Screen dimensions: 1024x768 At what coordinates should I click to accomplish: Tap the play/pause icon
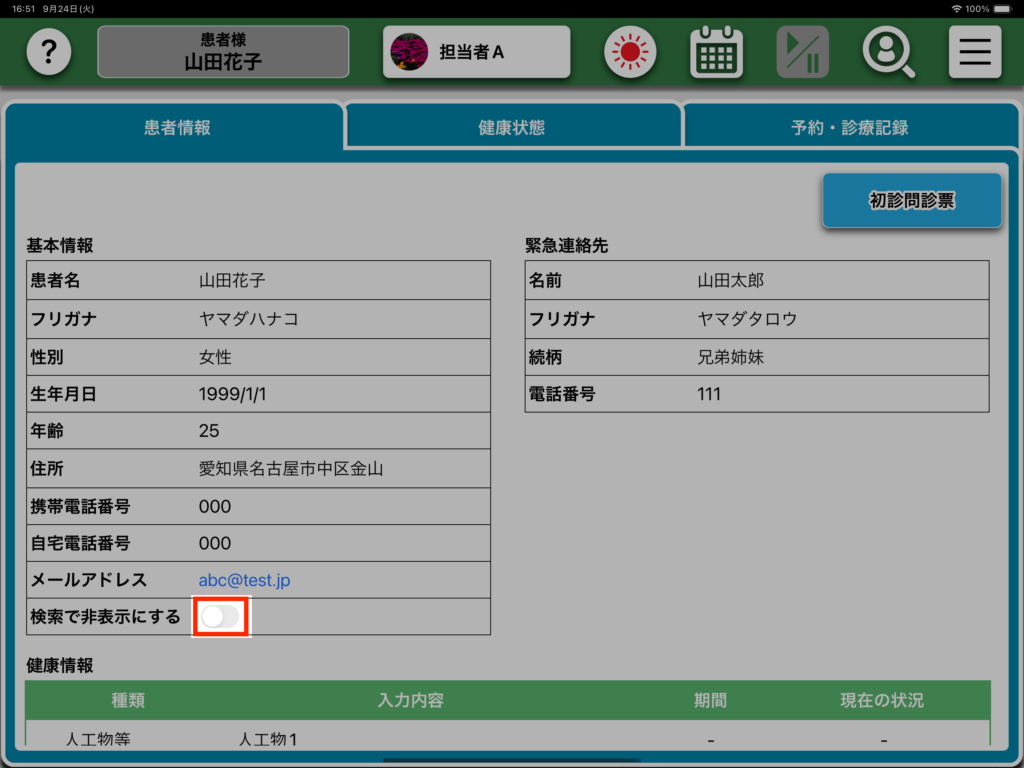pos(802,52)
